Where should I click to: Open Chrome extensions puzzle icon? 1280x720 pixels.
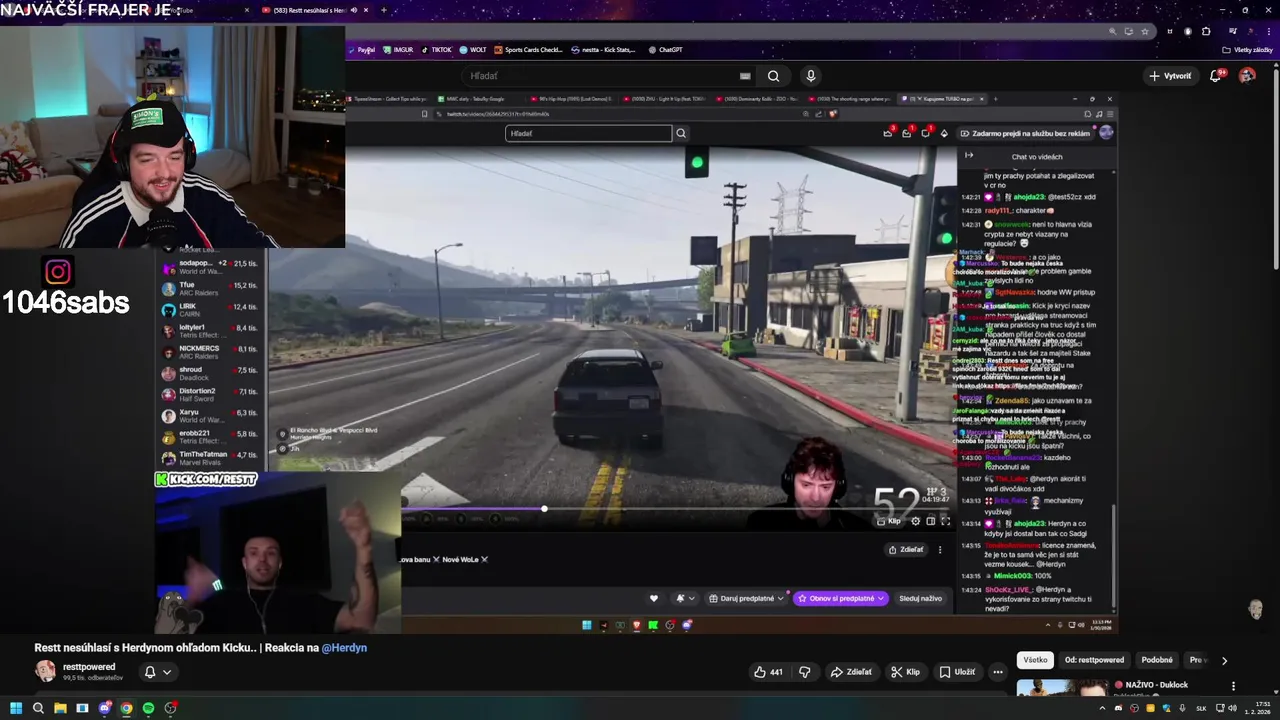click(1206, 31)
